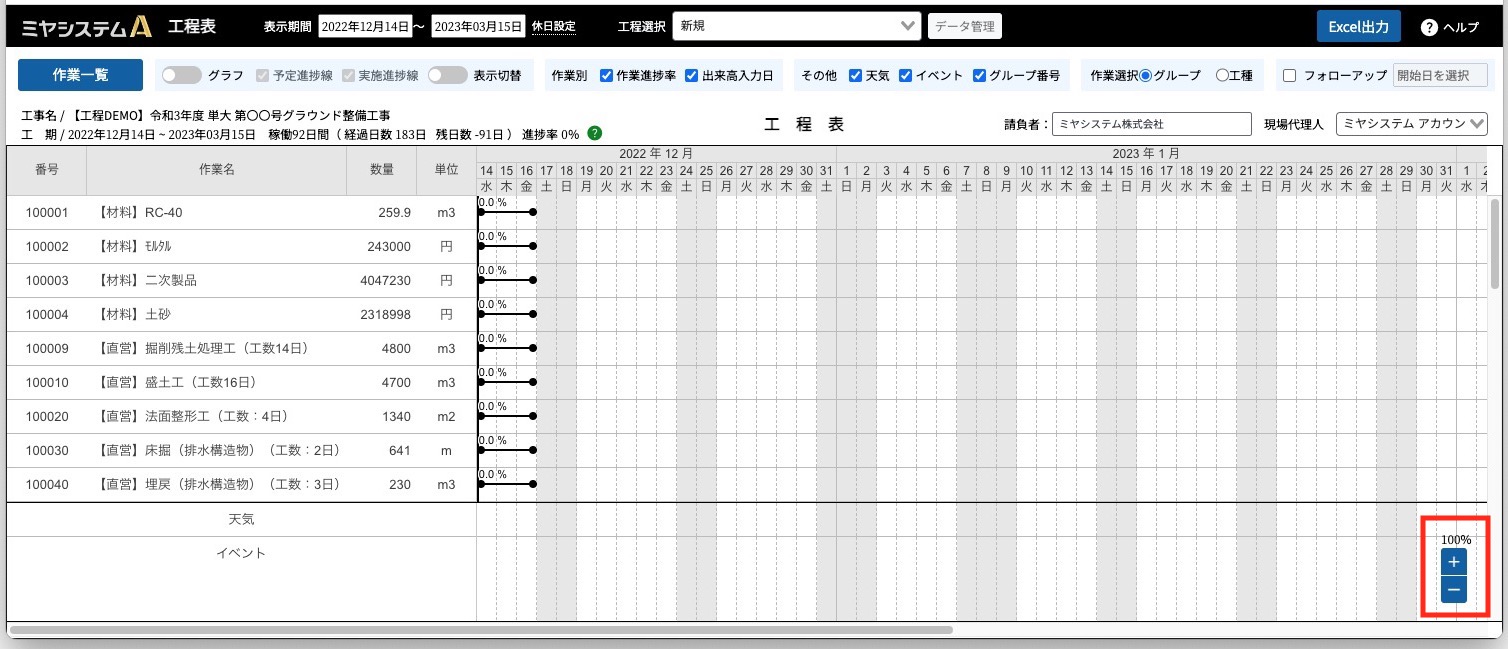The image size is (1508, 649).
Task: Click the 開始日を選択 date field
Action: click(x=1440, y=75)
